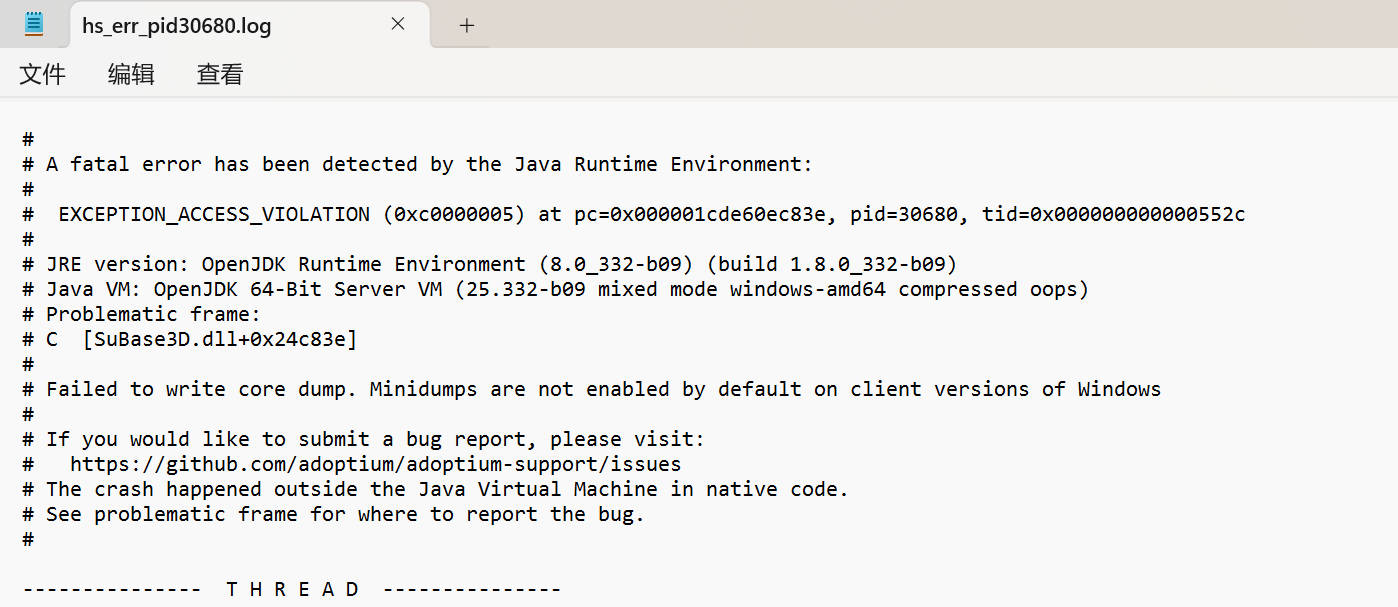Click the 'Problematic frame:' line
The height and width of the screenshot is (607, 1398).
tap(141, 314)
